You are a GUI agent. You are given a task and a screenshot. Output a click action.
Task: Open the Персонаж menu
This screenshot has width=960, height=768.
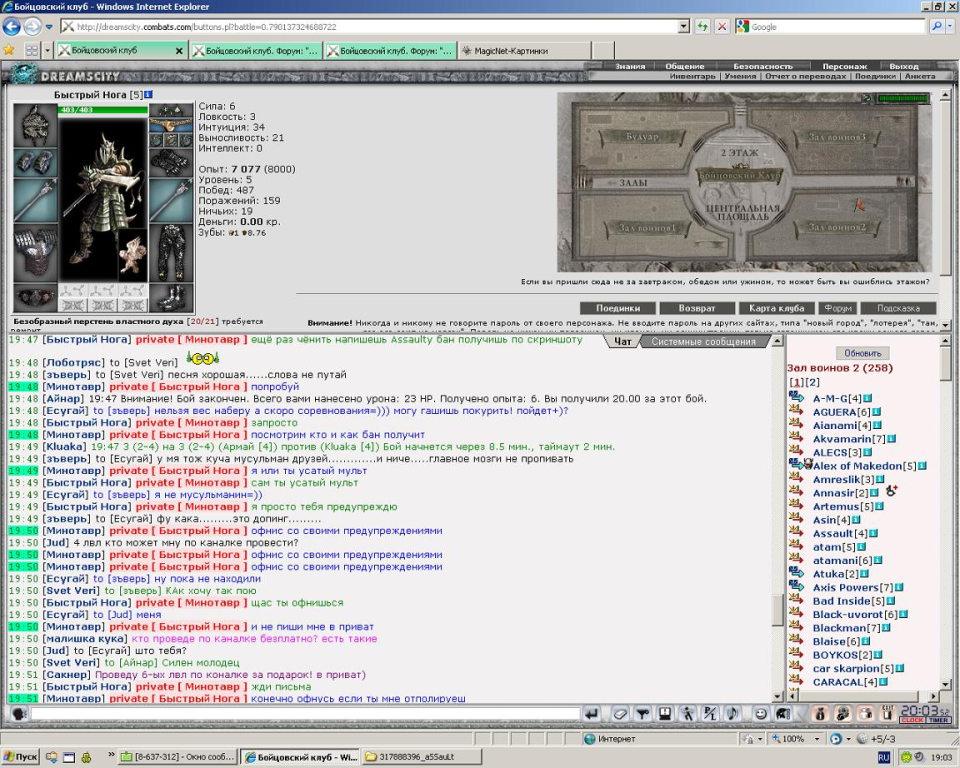tap(844, 66)
